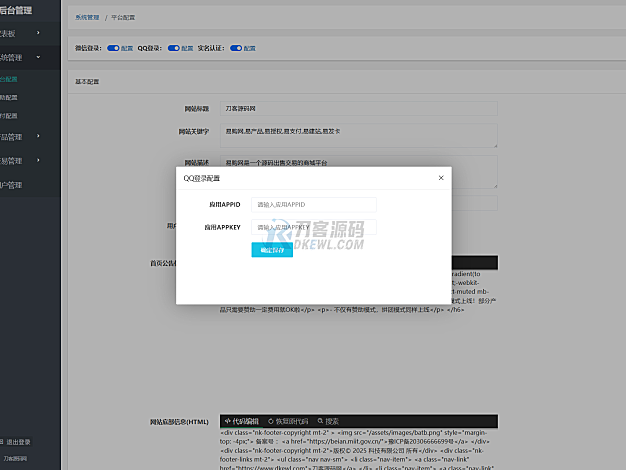Collapse the 系统管理 sidebar section chevron
The width and height of the screenshot is (626, 470).
click(39, 57)
